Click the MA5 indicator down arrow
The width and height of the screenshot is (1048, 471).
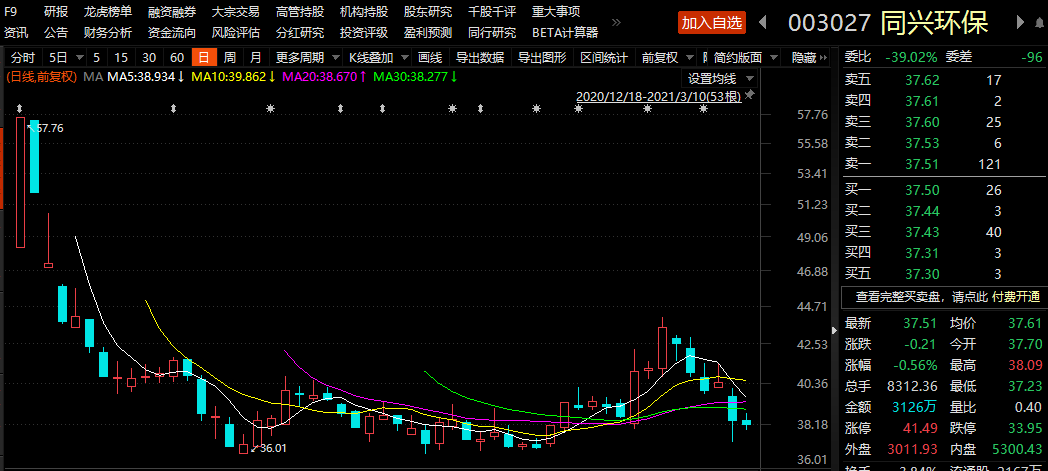tap(180, 76)
